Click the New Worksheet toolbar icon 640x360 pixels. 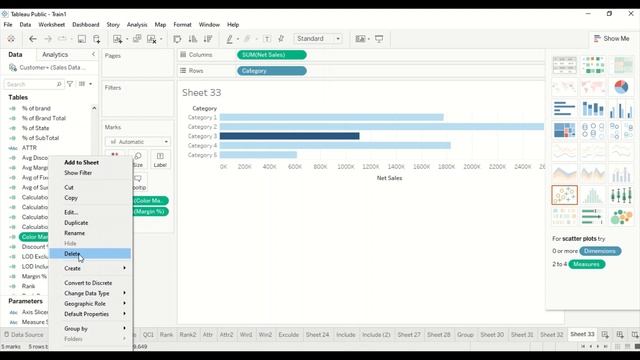[x=118, y=39]
